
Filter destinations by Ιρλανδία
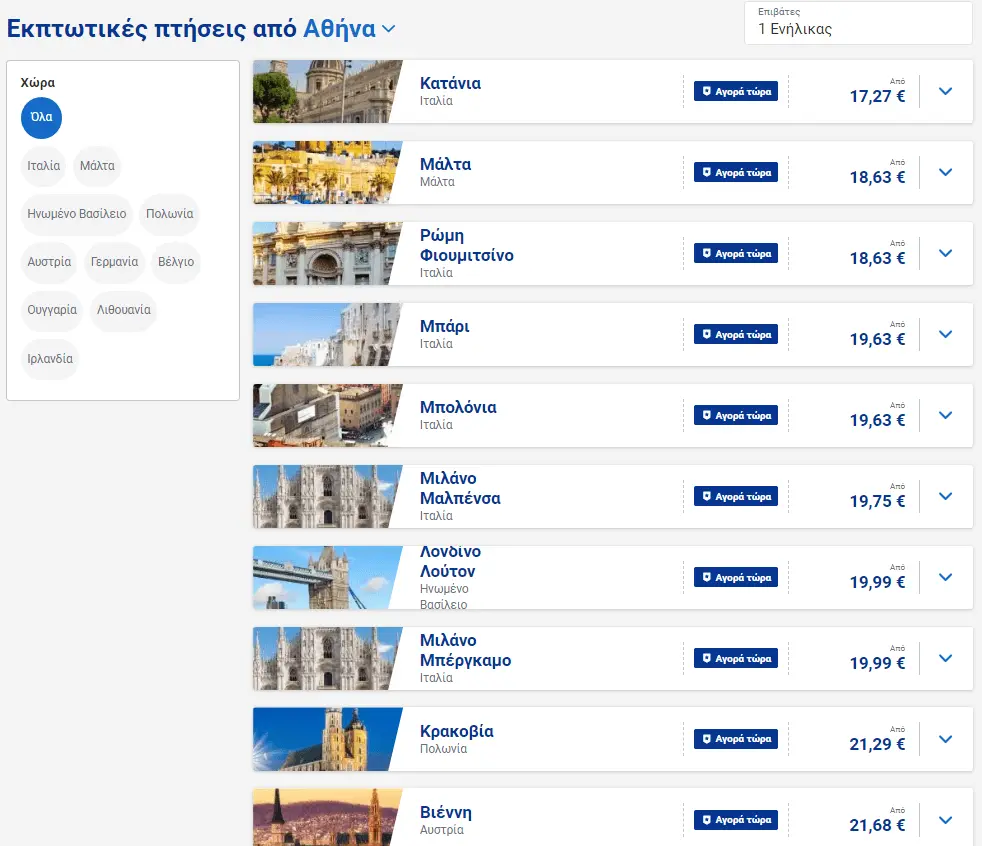pos(50,359)
